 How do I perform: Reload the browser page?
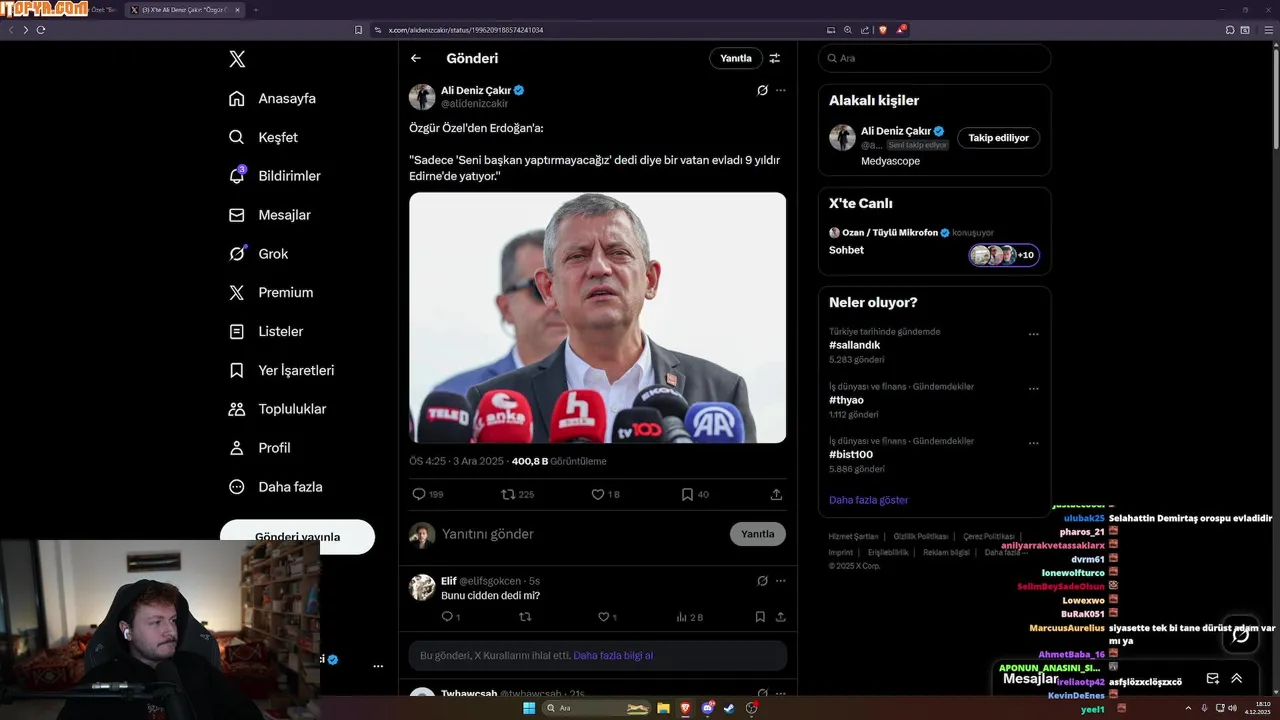pos(41,30)
